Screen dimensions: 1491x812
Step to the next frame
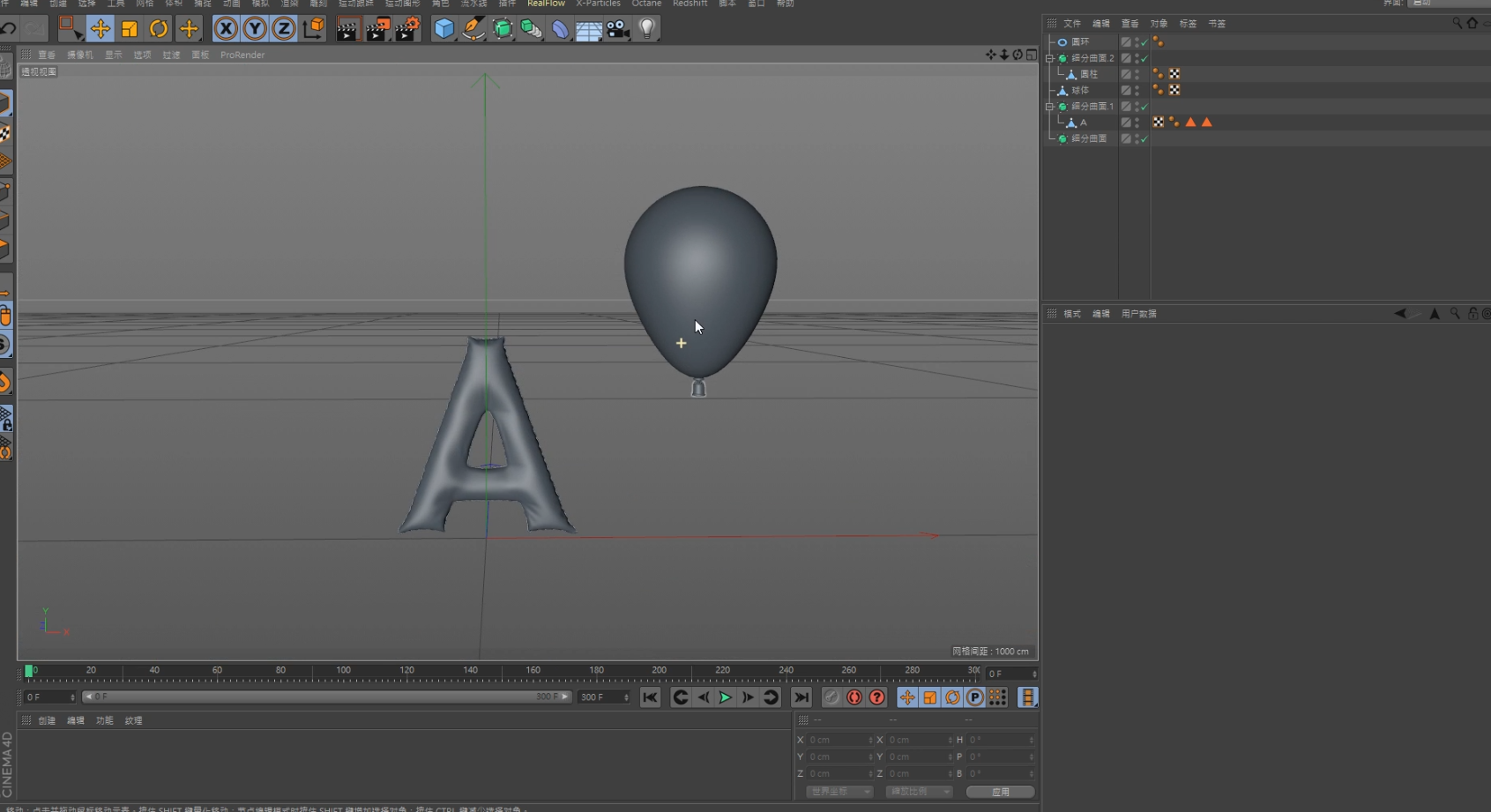pos(748,697)
